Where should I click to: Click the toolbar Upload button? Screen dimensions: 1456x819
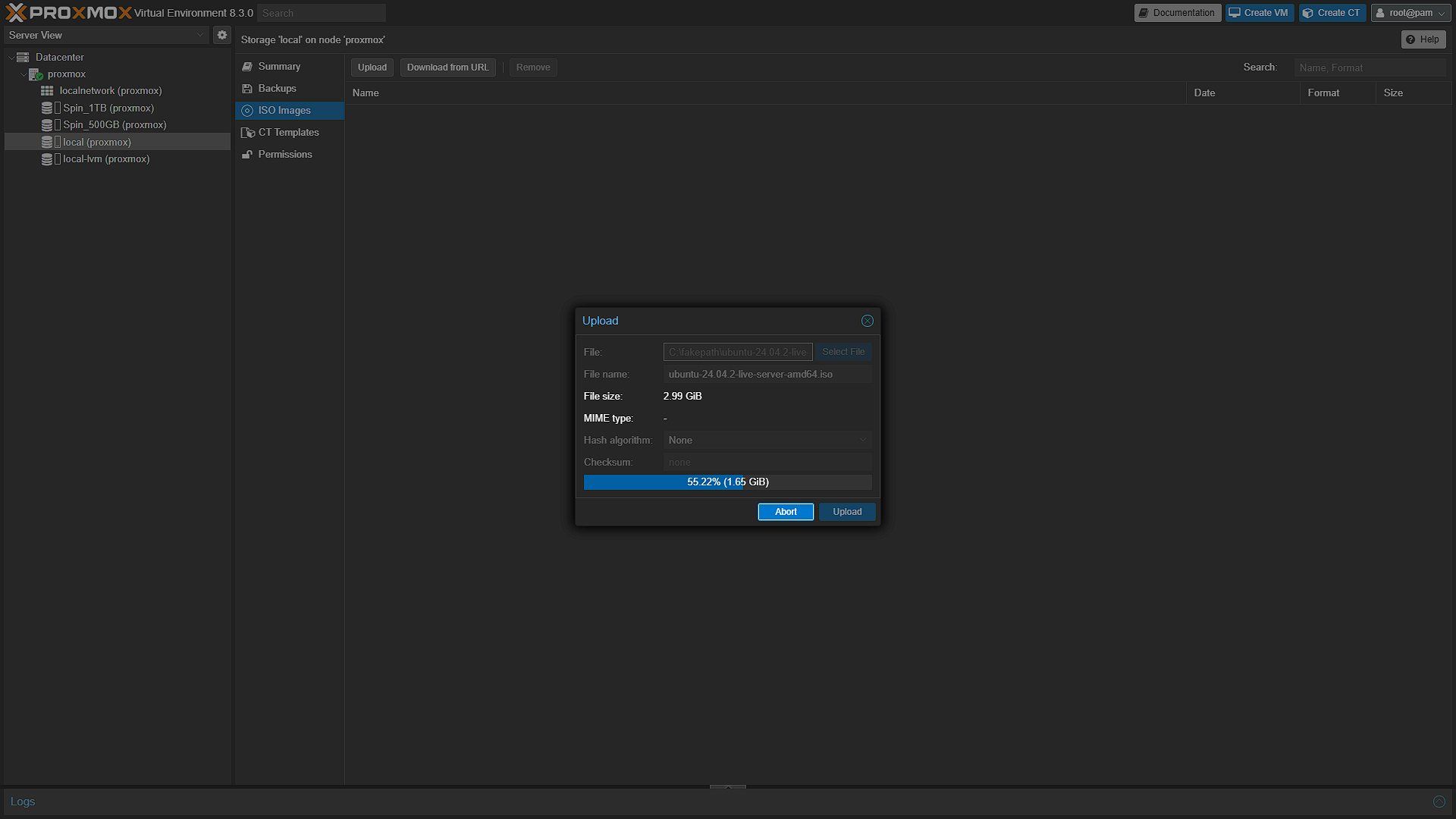372,67
